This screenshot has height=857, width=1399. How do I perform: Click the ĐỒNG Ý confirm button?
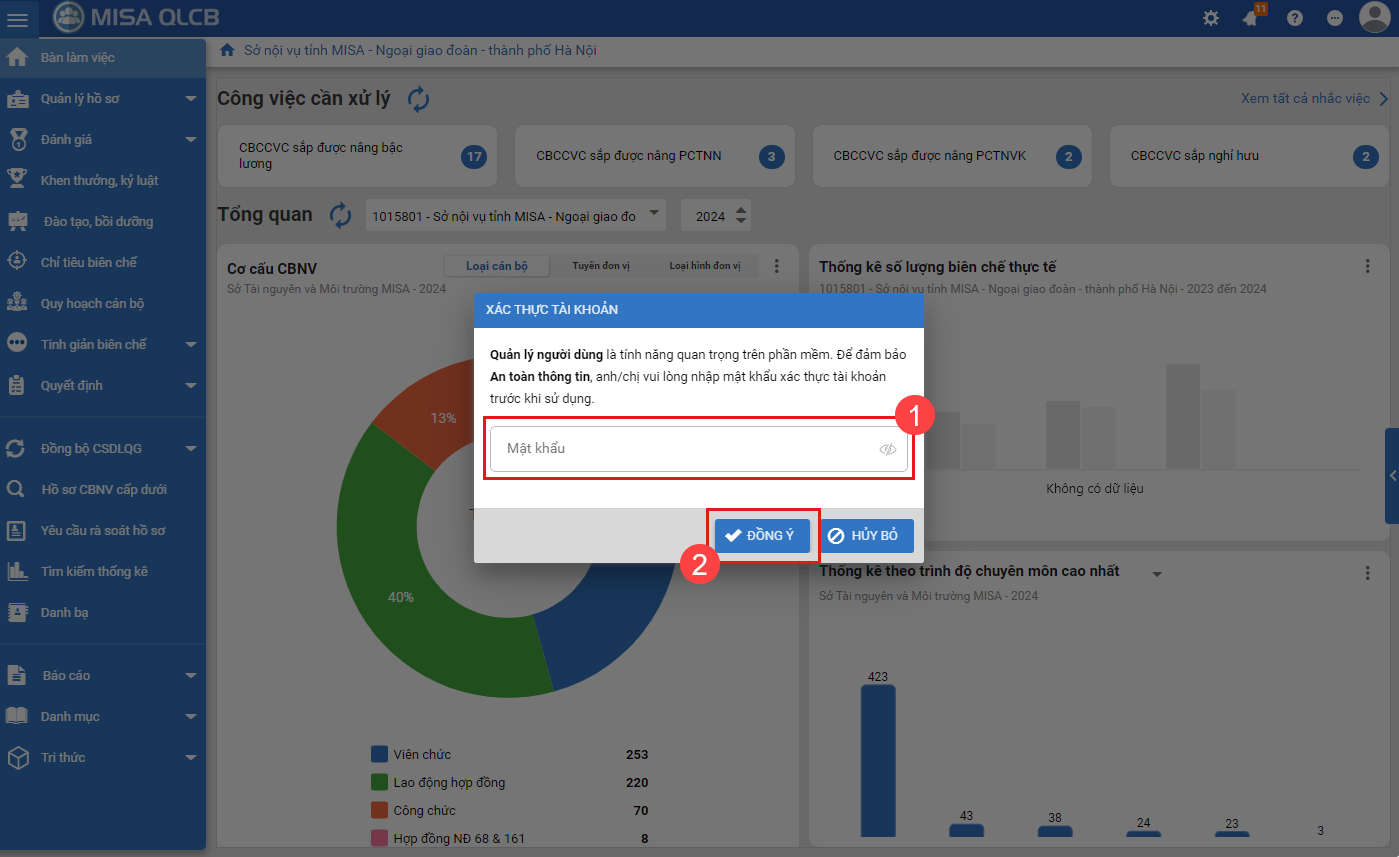[762, 535]
